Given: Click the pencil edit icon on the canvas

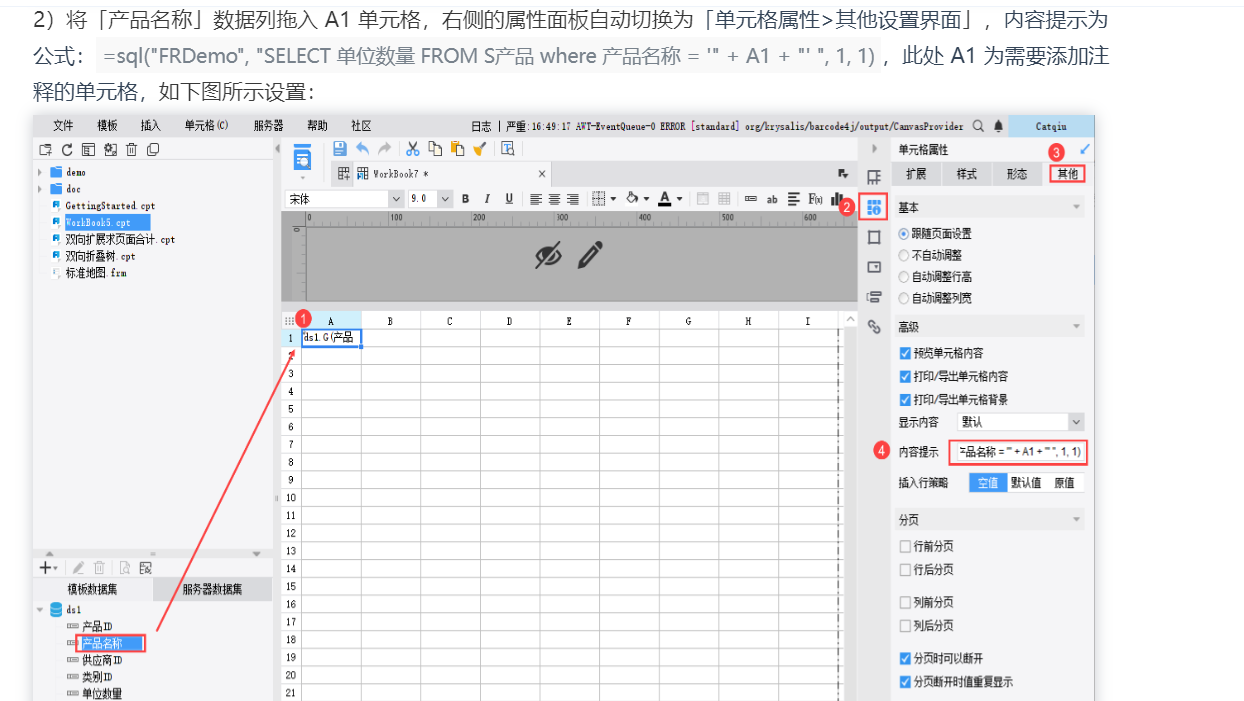Looking at the screenshot, I should coord(591,255).
